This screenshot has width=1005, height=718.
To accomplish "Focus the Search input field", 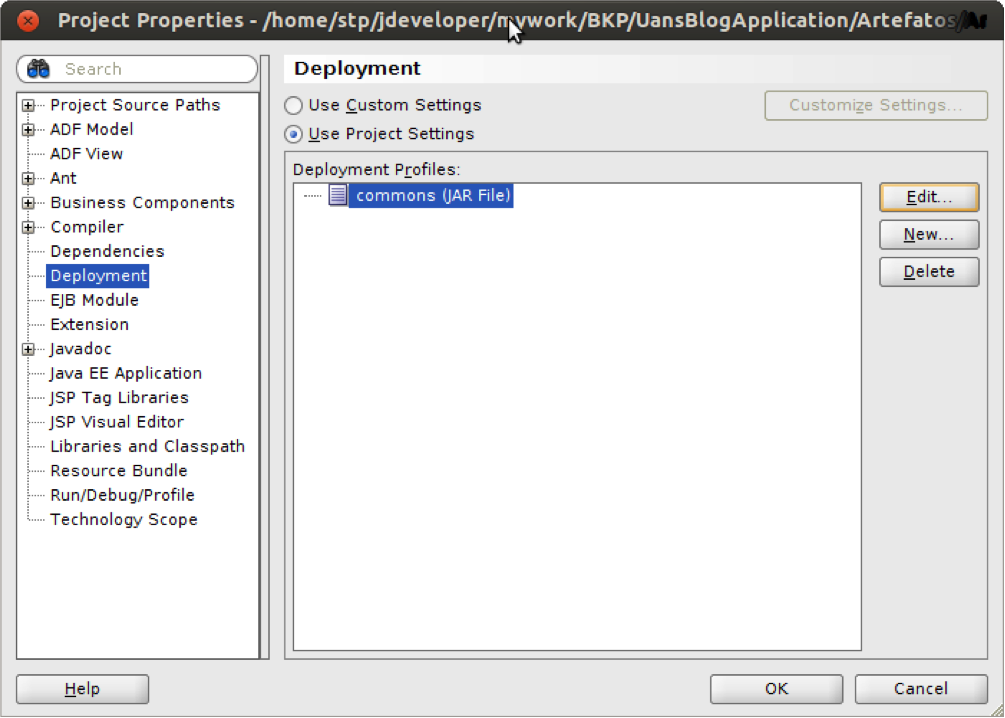I will (137, 69).
